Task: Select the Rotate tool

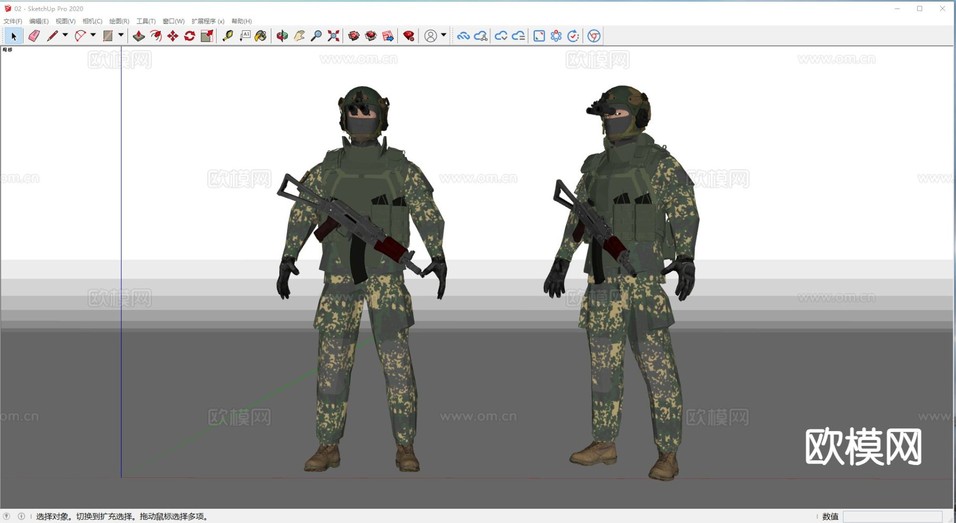Action: 190,36
